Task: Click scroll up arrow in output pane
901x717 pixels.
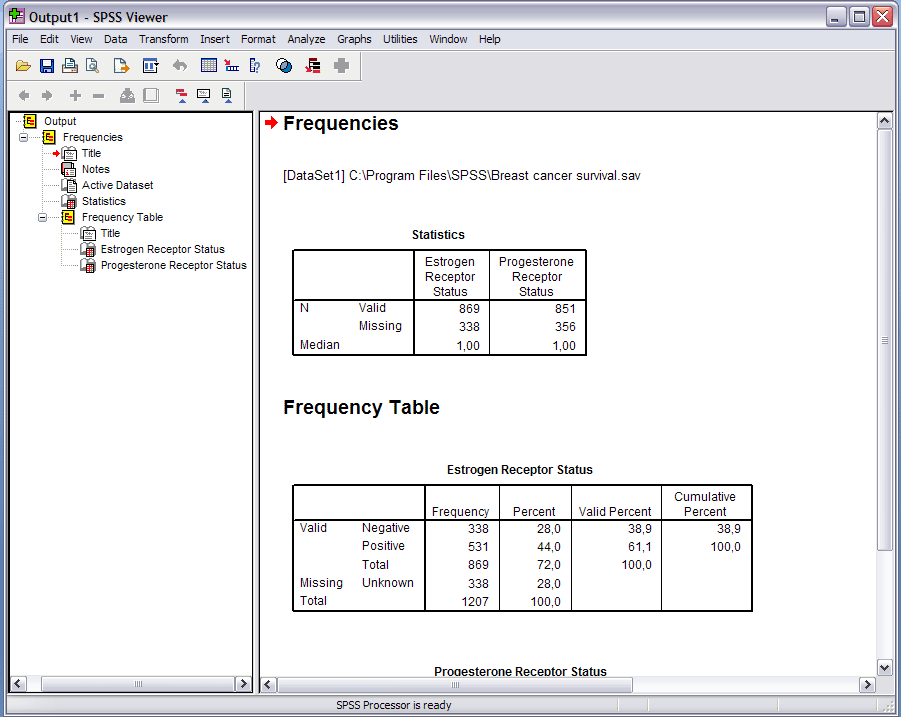Action: (884, 121)
